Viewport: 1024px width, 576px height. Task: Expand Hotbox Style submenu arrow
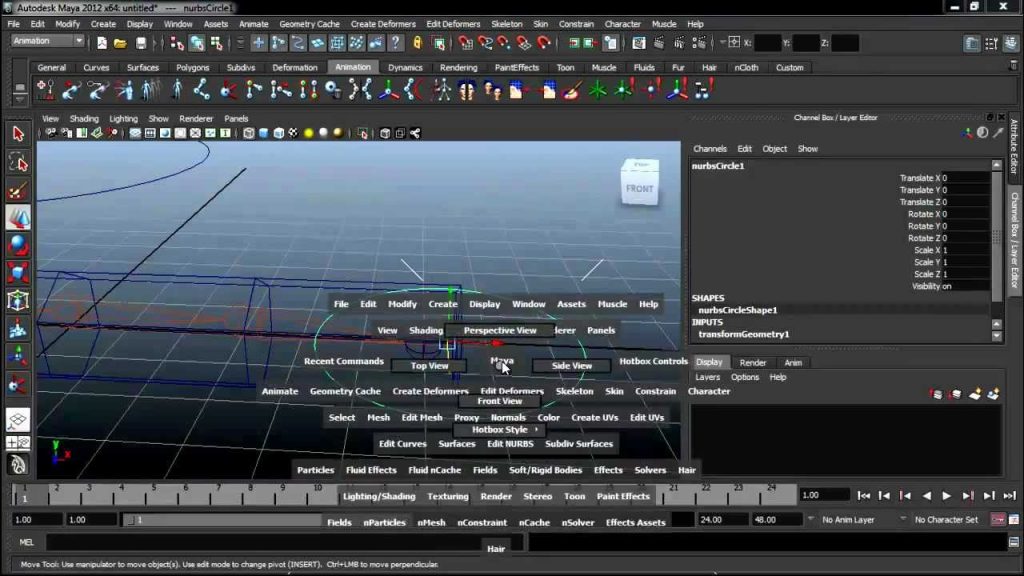click(537, 430)
